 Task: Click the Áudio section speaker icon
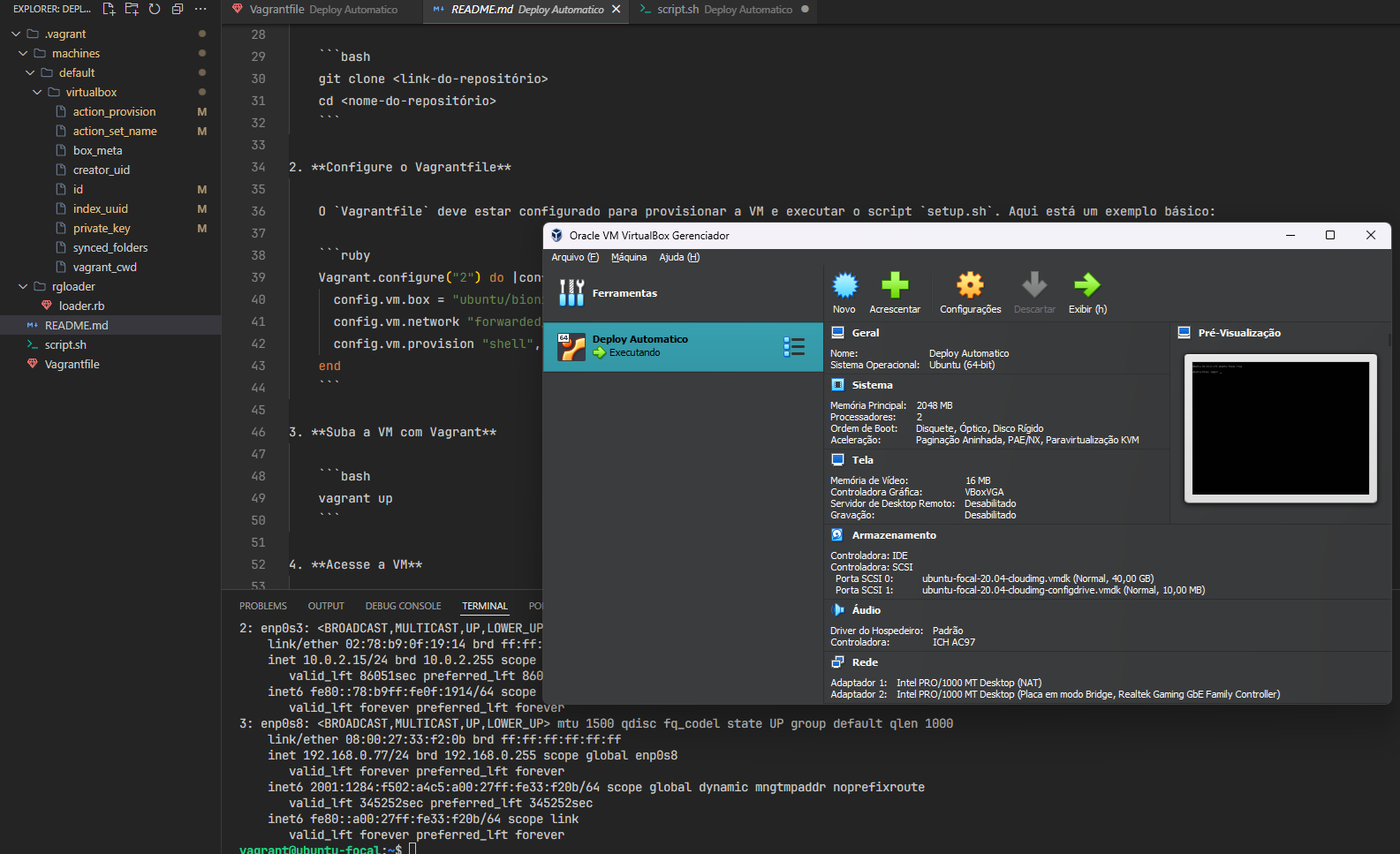[x=837, y=610]
